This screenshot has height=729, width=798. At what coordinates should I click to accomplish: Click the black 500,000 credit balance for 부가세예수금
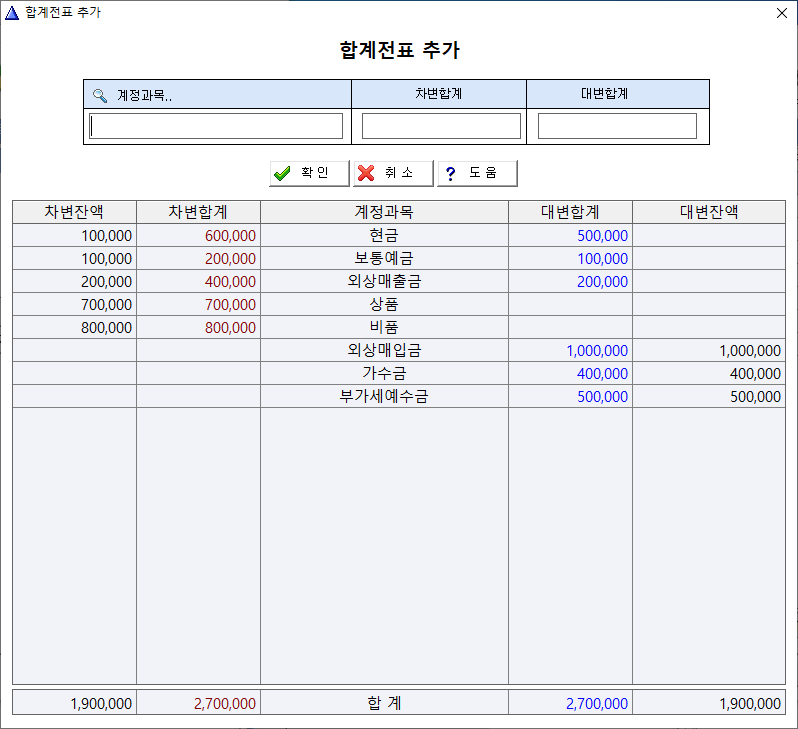tap(755, 396)
